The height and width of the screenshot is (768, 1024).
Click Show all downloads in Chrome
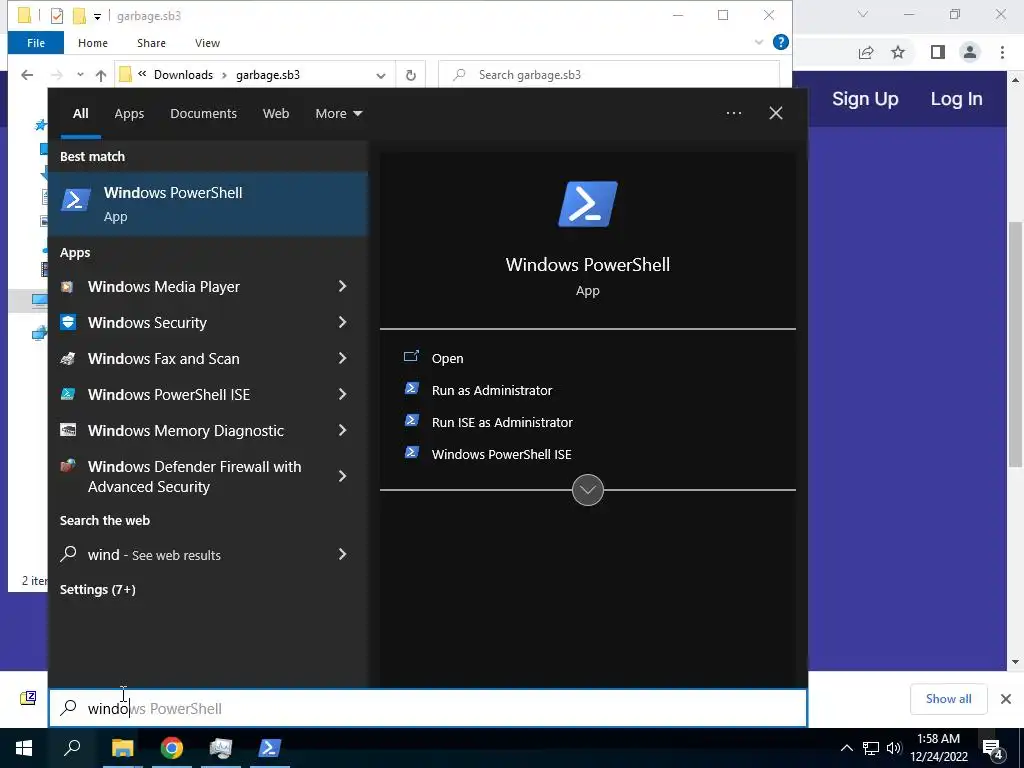[x=948, y=699]
